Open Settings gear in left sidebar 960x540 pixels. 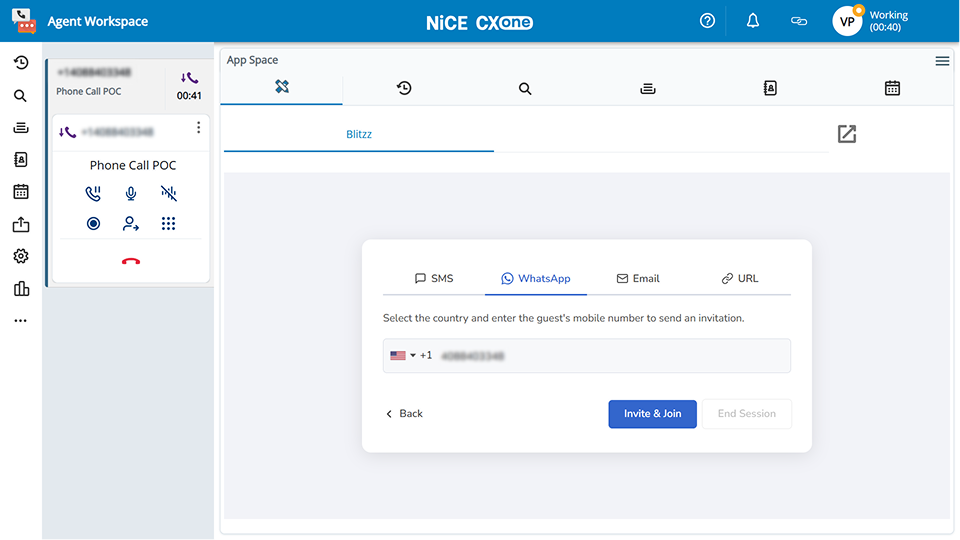point(21,256)
